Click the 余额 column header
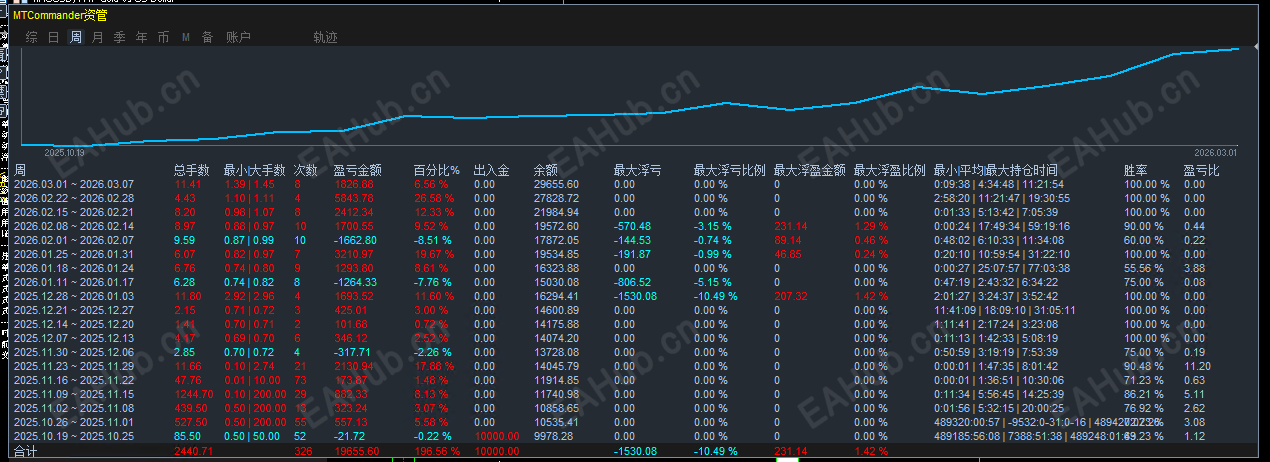The height and width of the screenshot is (462, 1270). 546,170
